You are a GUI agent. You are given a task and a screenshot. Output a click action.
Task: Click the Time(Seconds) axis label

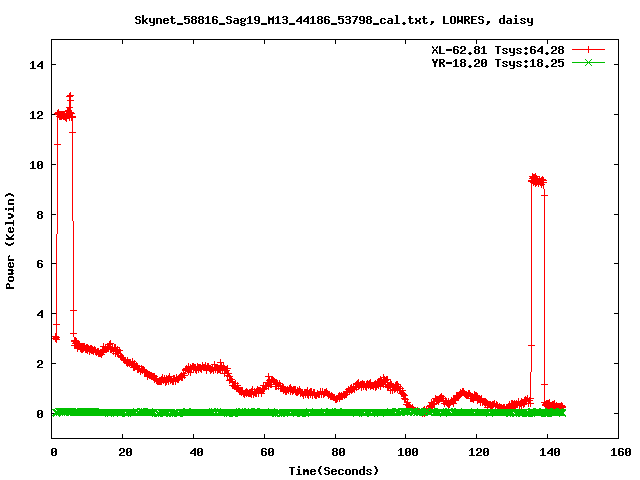[334, 471]
